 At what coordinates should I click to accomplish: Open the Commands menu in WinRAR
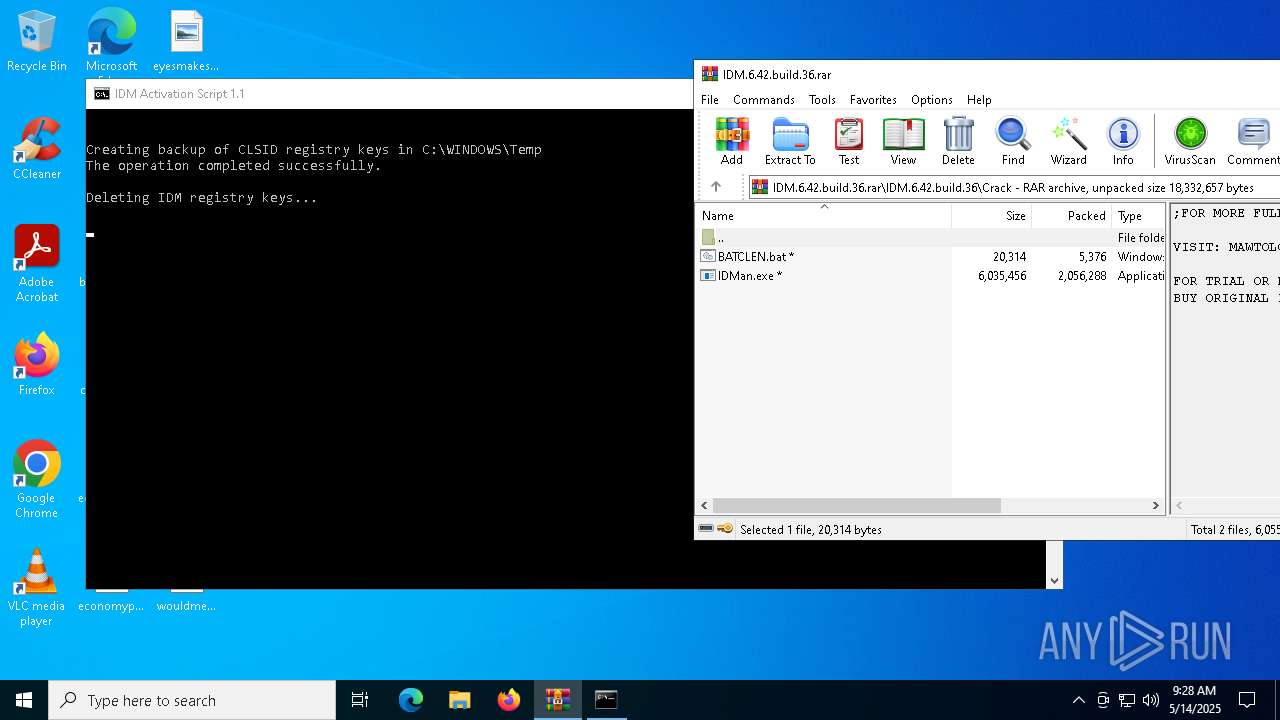pyautogui.click(x=763, y=100)
